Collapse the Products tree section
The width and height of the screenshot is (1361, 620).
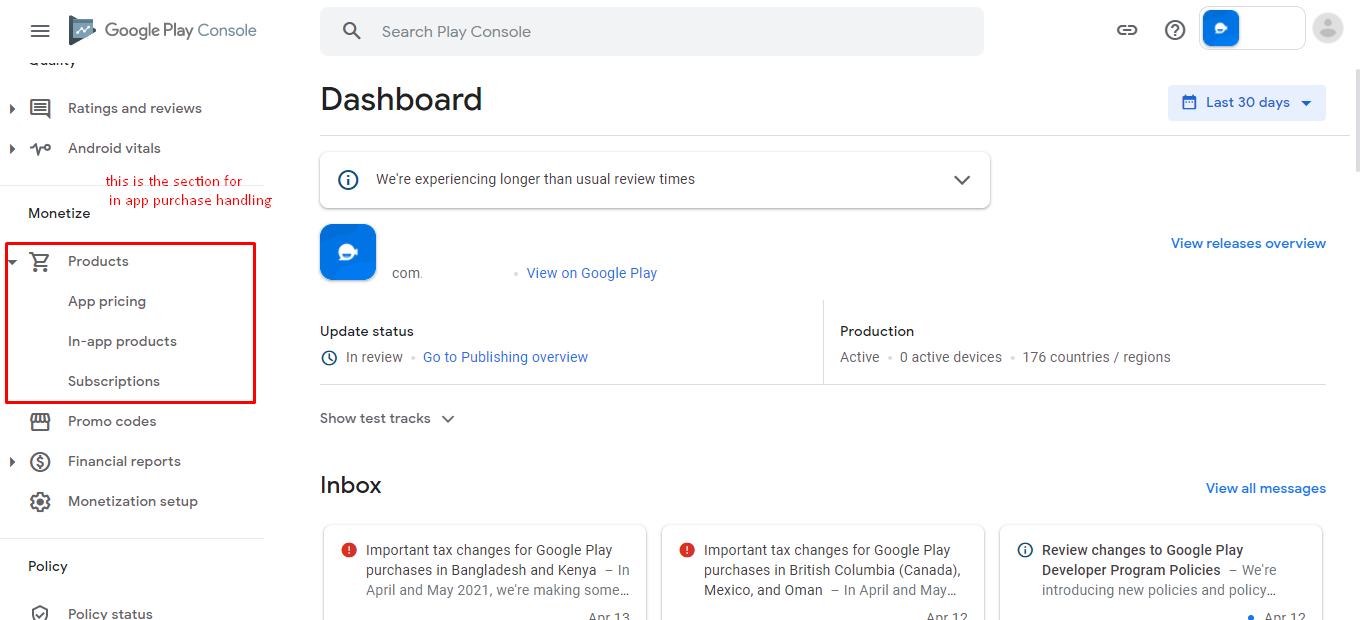[x=12, y=262]
